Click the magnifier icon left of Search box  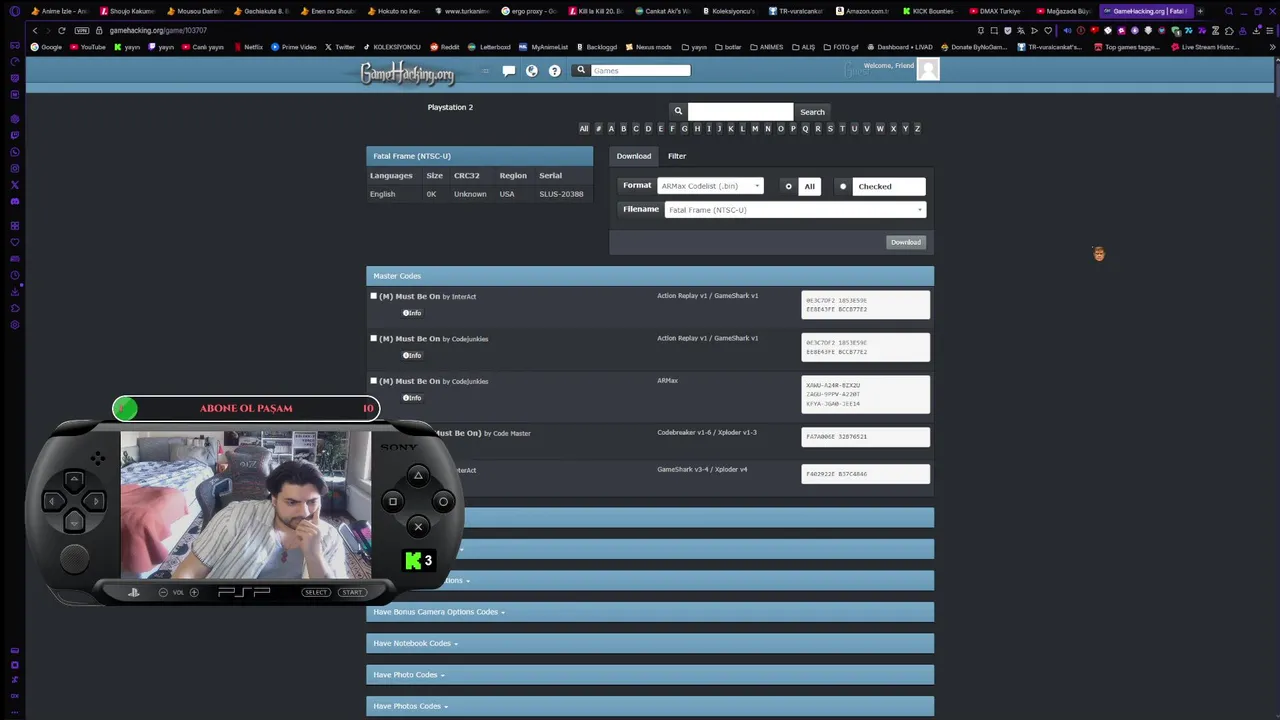678,111
